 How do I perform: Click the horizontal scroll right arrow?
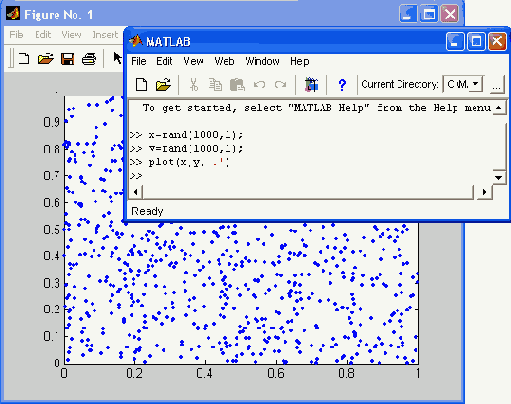[484, 192]
